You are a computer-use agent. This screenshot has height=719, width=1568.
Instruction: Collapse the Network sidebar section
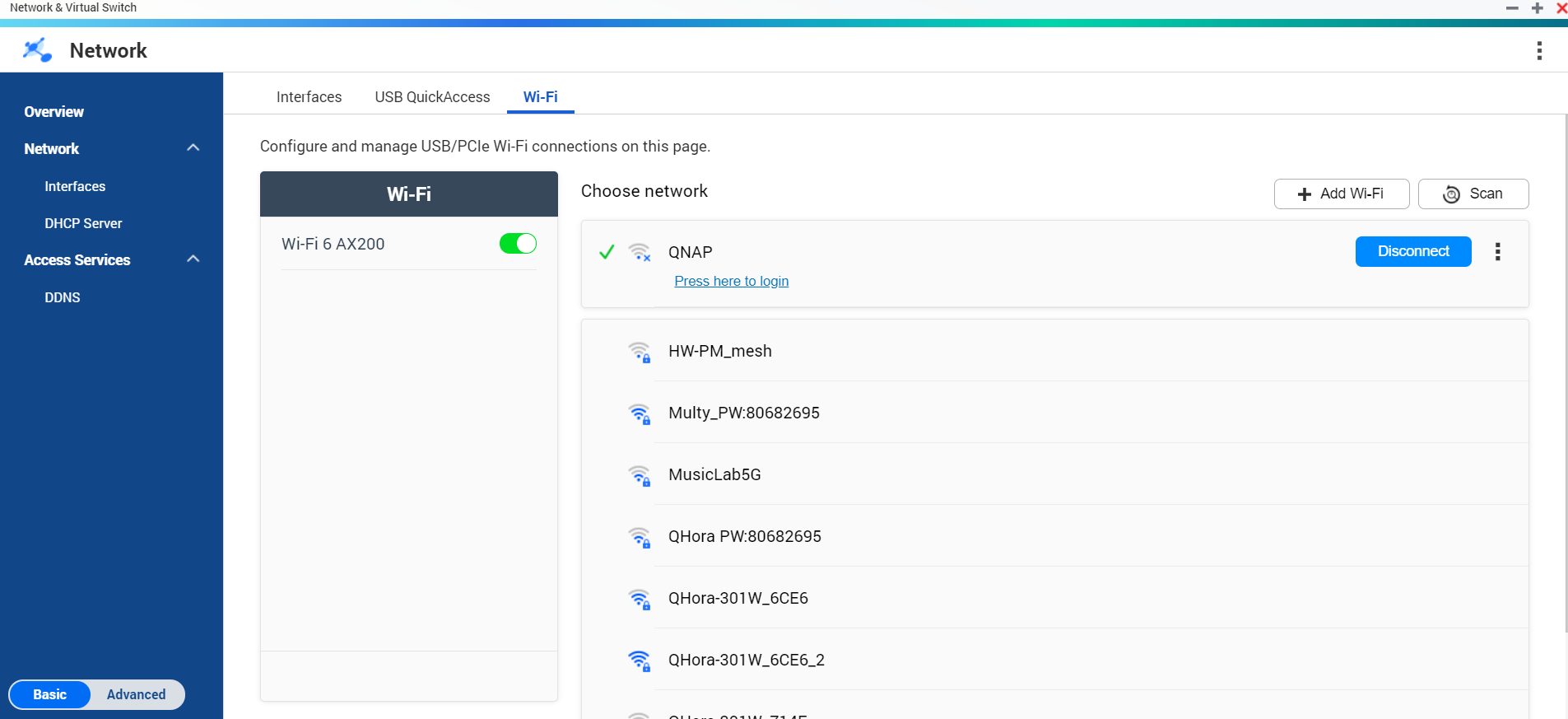click(x=193, y=148)
